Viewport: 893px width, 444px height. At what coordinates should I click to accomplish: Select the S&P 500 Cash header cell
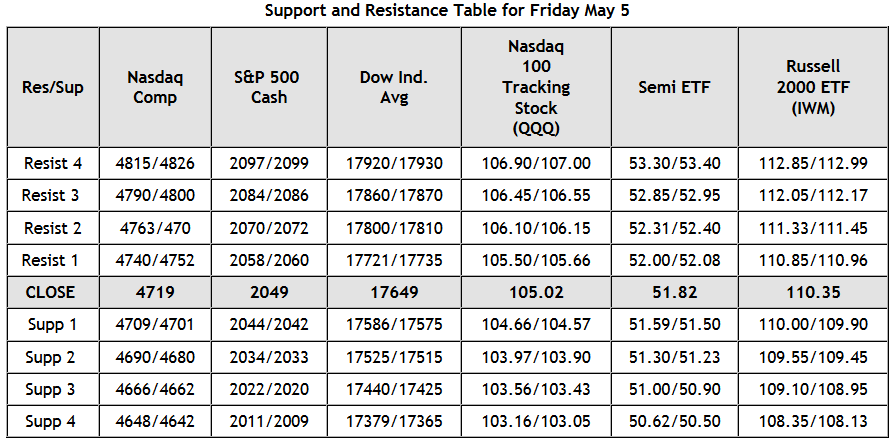pyautogui.click(x=269, y=87)
